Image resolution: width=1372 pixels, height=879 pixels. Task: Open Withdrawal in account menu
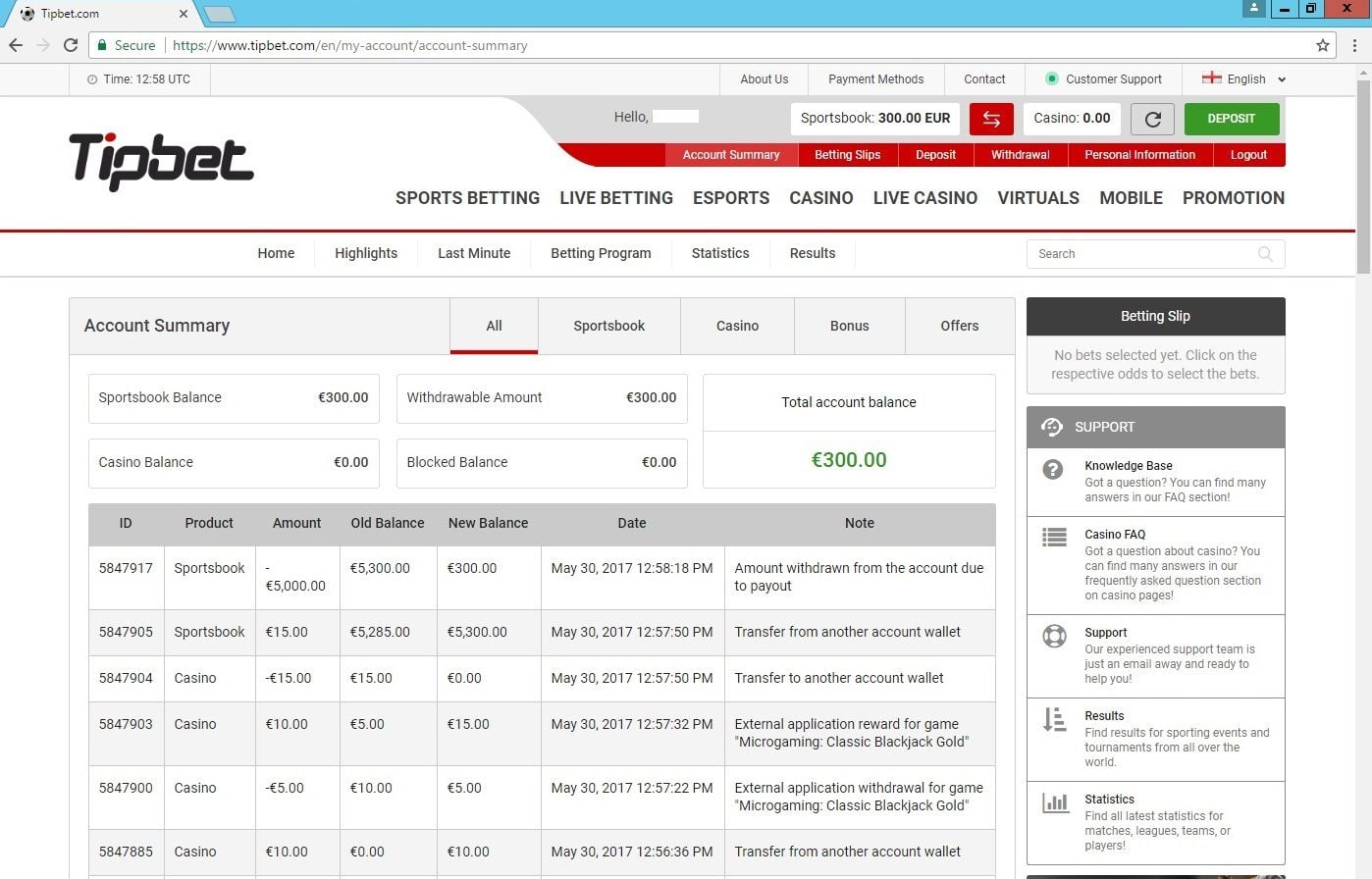coord(1020,155)
